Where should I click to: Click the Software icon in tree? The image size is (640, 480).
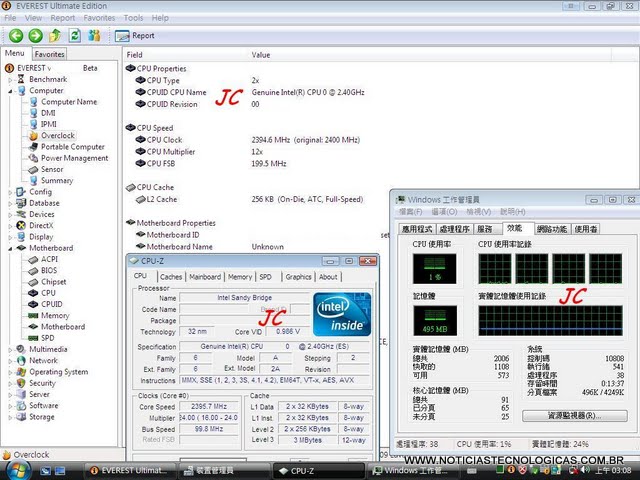click(21, 406)
